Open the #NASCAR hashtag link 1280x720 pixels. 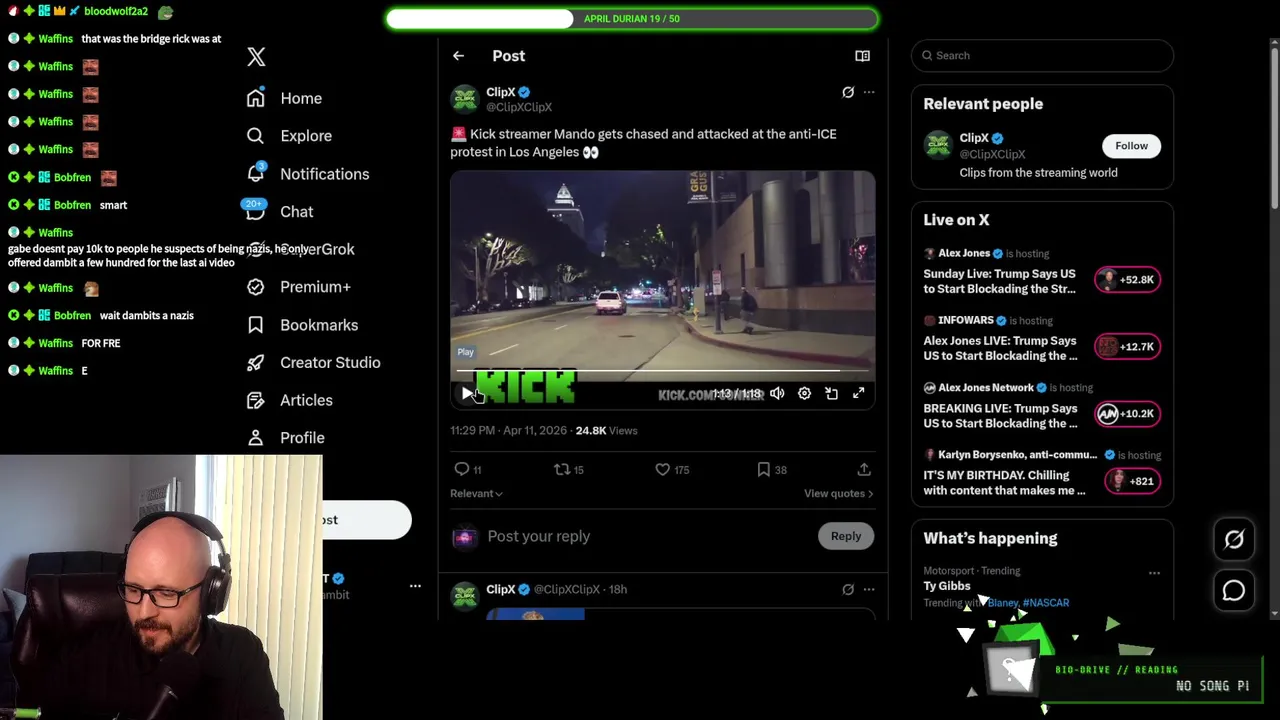pos(1046,603)
